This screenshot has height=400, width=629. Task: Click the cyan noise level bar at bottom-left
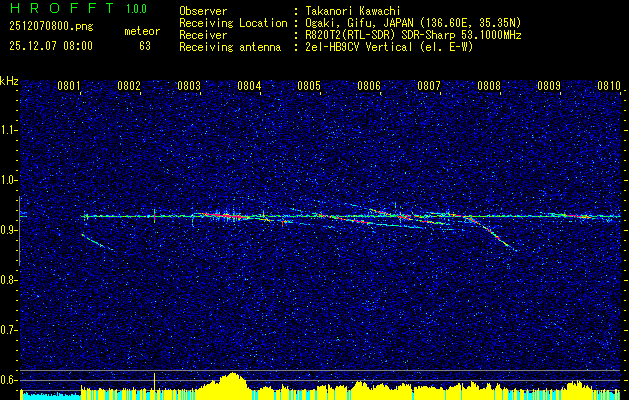tap(50, 396)
